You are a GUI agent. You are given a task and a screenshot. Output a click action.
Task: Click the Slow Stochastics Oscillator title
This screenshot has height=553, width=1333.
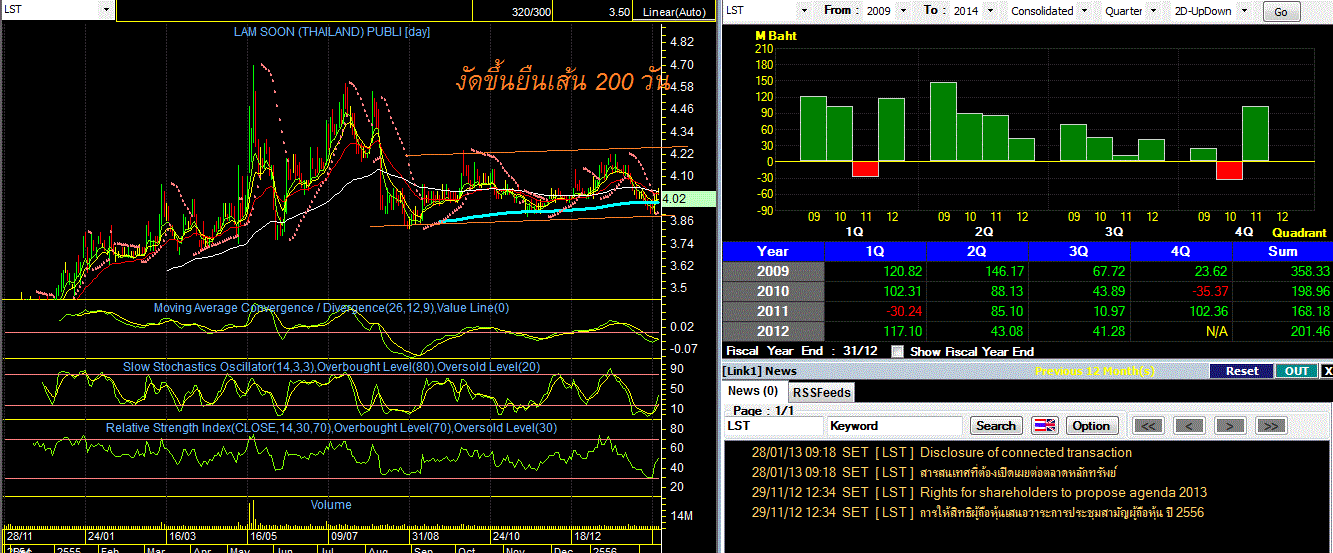[331, 367]
